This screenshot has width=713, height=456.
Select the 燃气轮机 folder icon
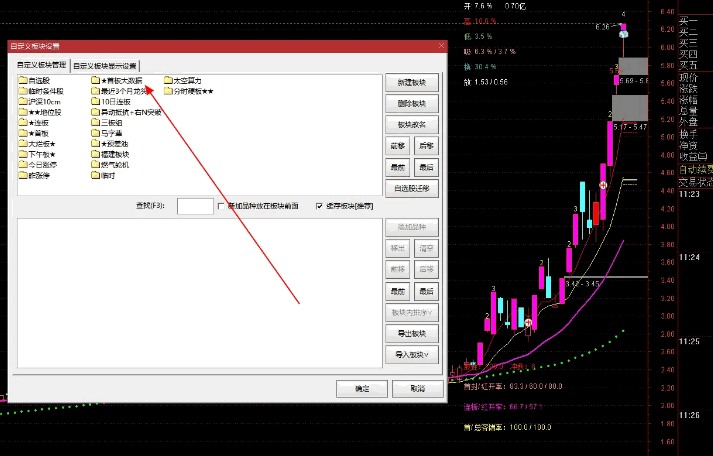(95, 165)
